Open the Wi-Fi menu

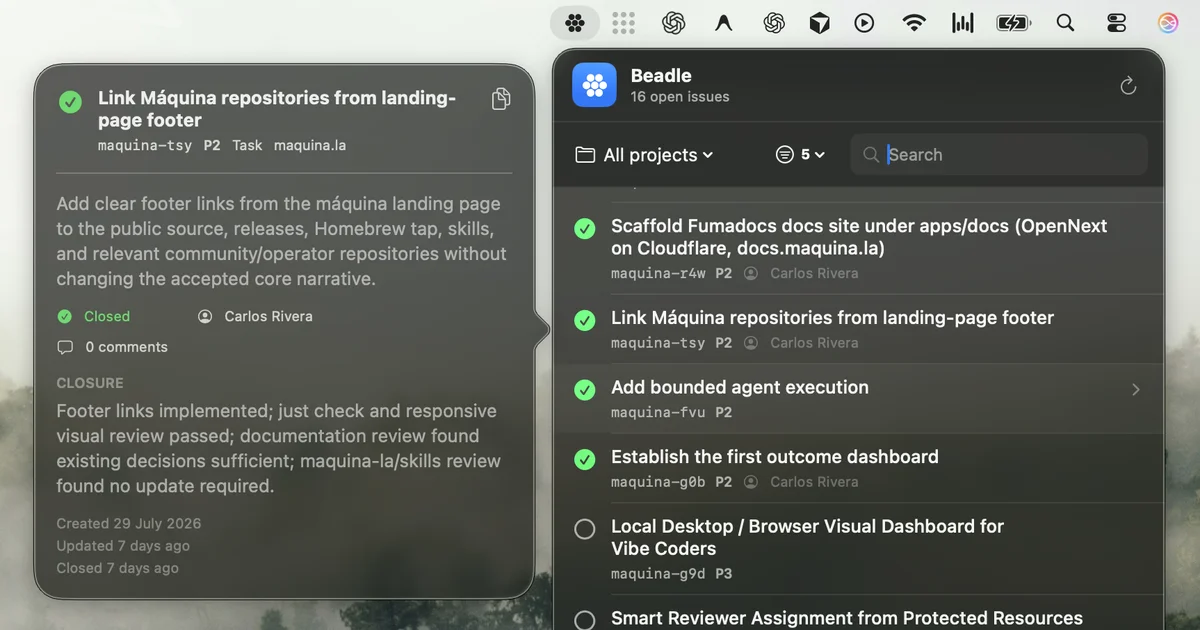point(913,22)
